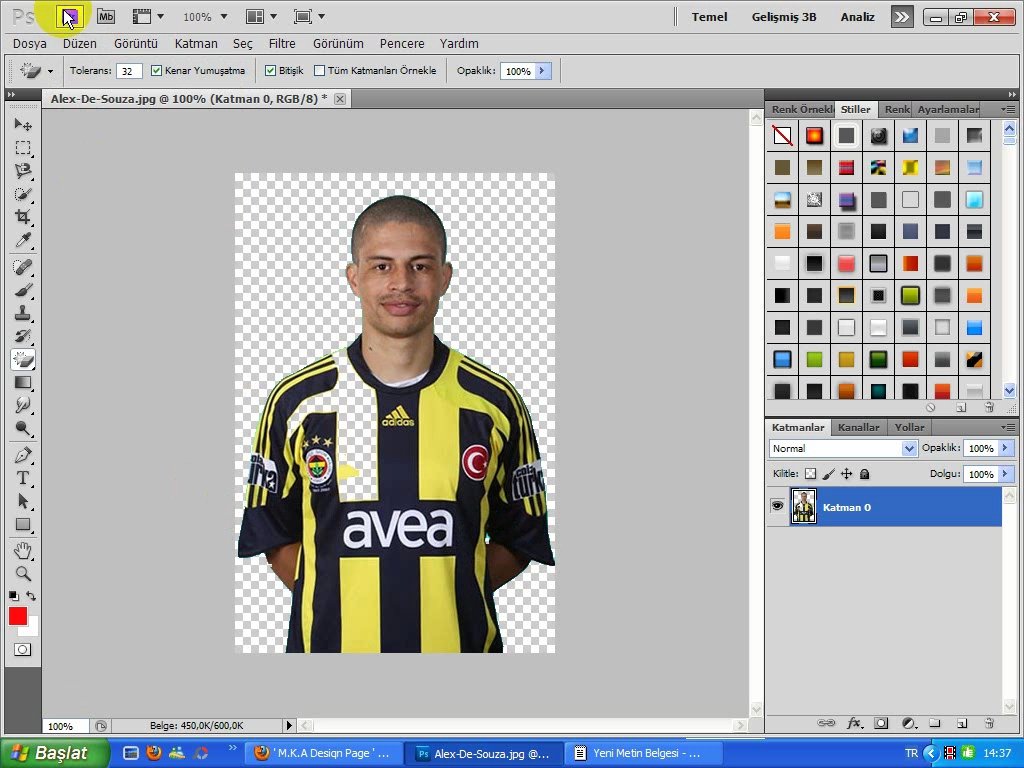Select the Type tool
The image size is (1024, 768).
coord(23,478)
